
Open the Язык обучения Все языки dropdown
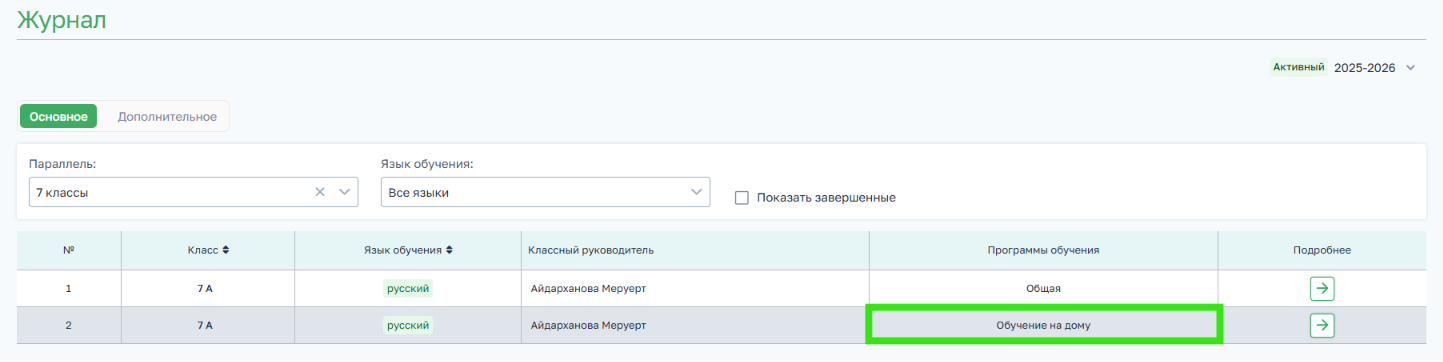click(545, 192)
